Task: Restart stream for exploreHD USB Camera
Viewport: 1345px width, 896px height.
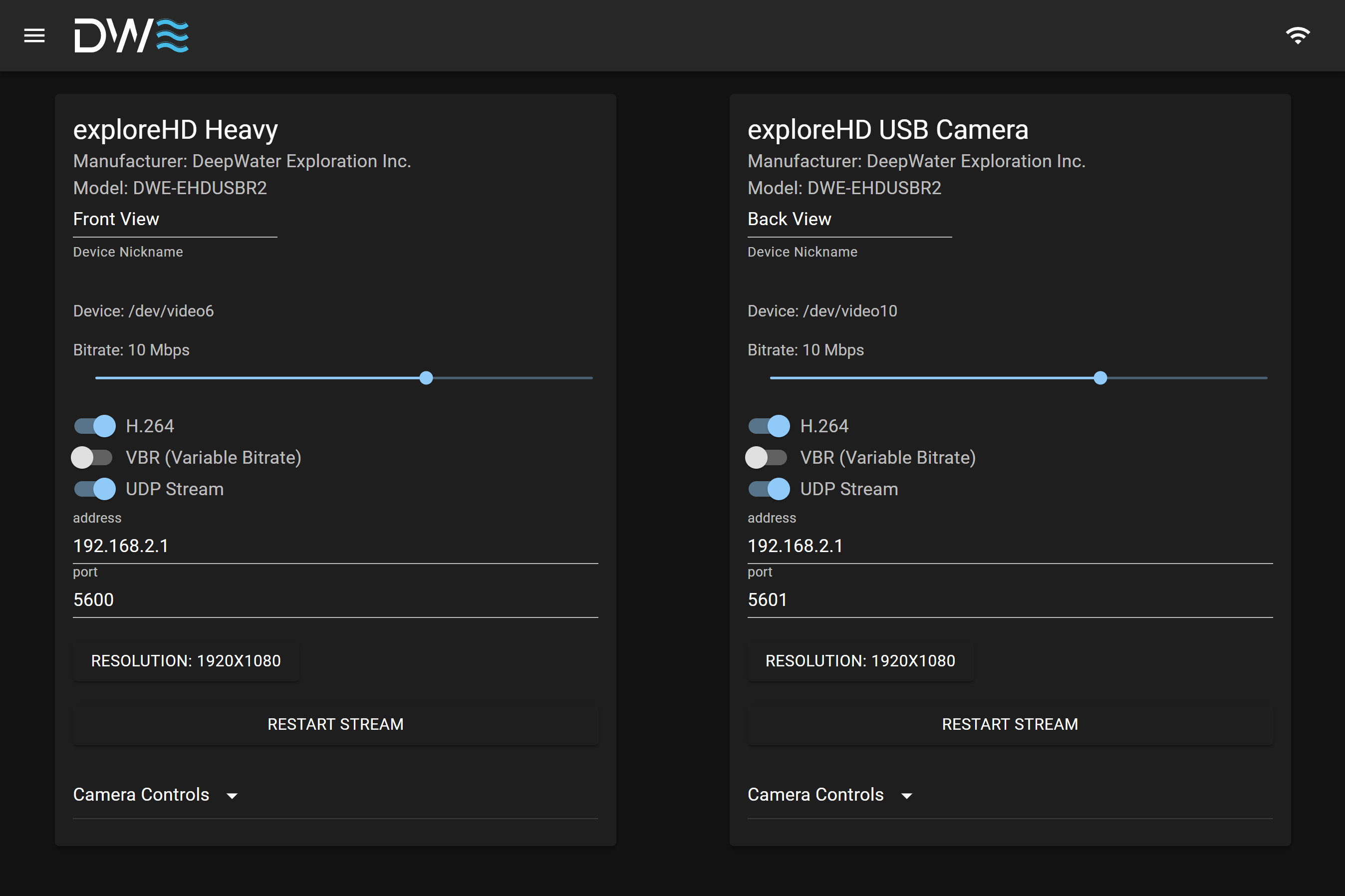Action: (1010, 724)
